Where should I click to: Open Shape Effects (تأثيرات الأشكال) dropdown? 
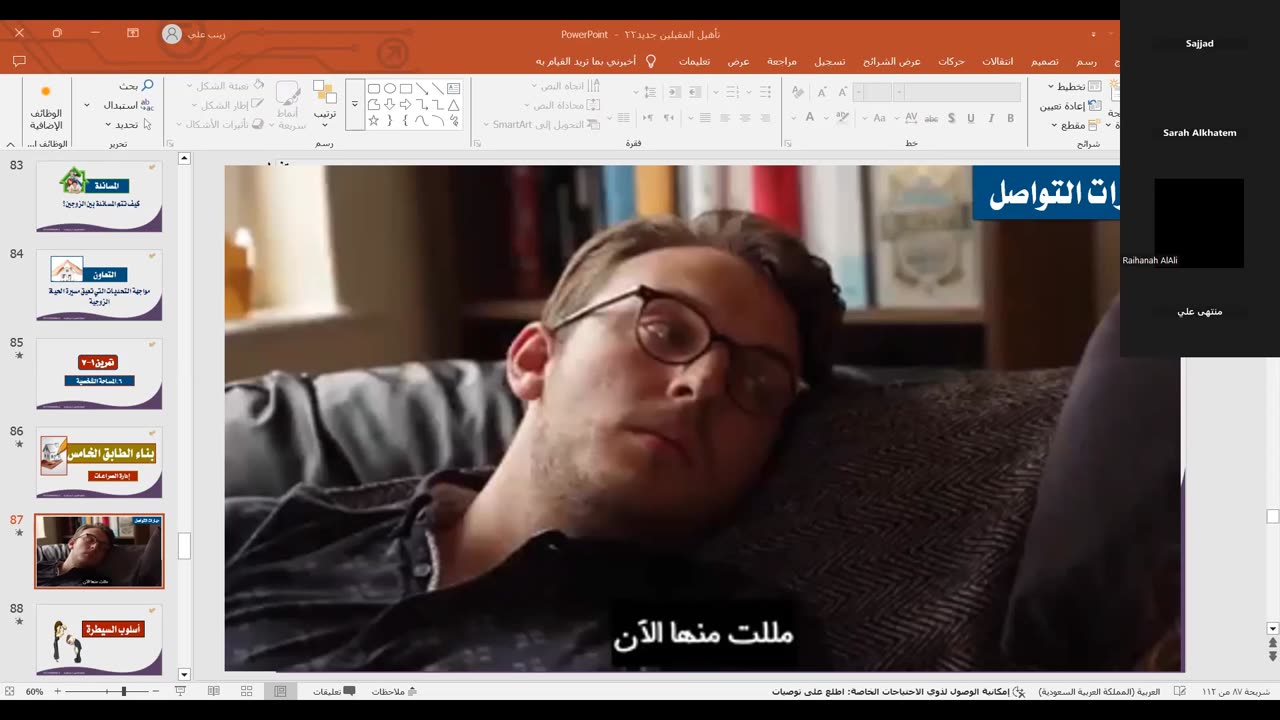tap(221, 124)
